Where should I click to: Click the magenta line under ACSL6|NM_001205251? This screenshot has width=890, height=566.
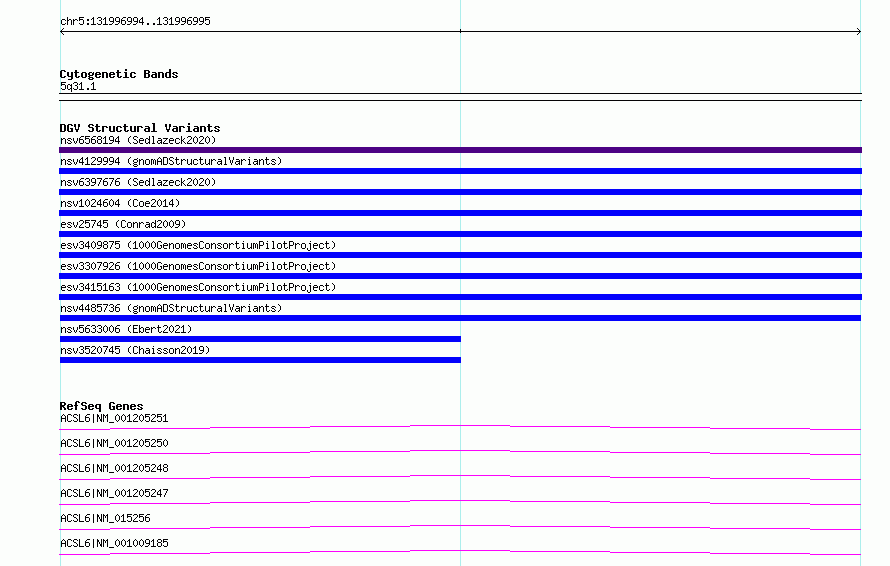460,427
